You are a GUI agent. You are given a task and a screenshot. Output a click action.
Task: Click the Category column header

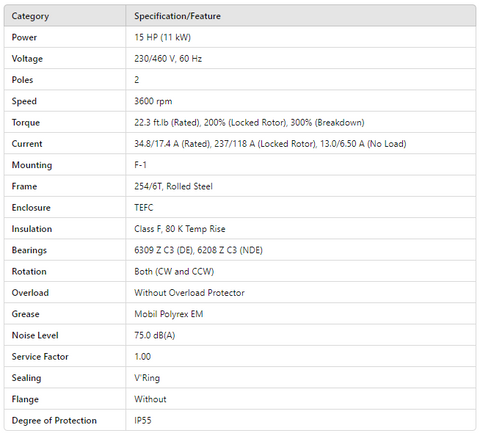pos(30,16)
